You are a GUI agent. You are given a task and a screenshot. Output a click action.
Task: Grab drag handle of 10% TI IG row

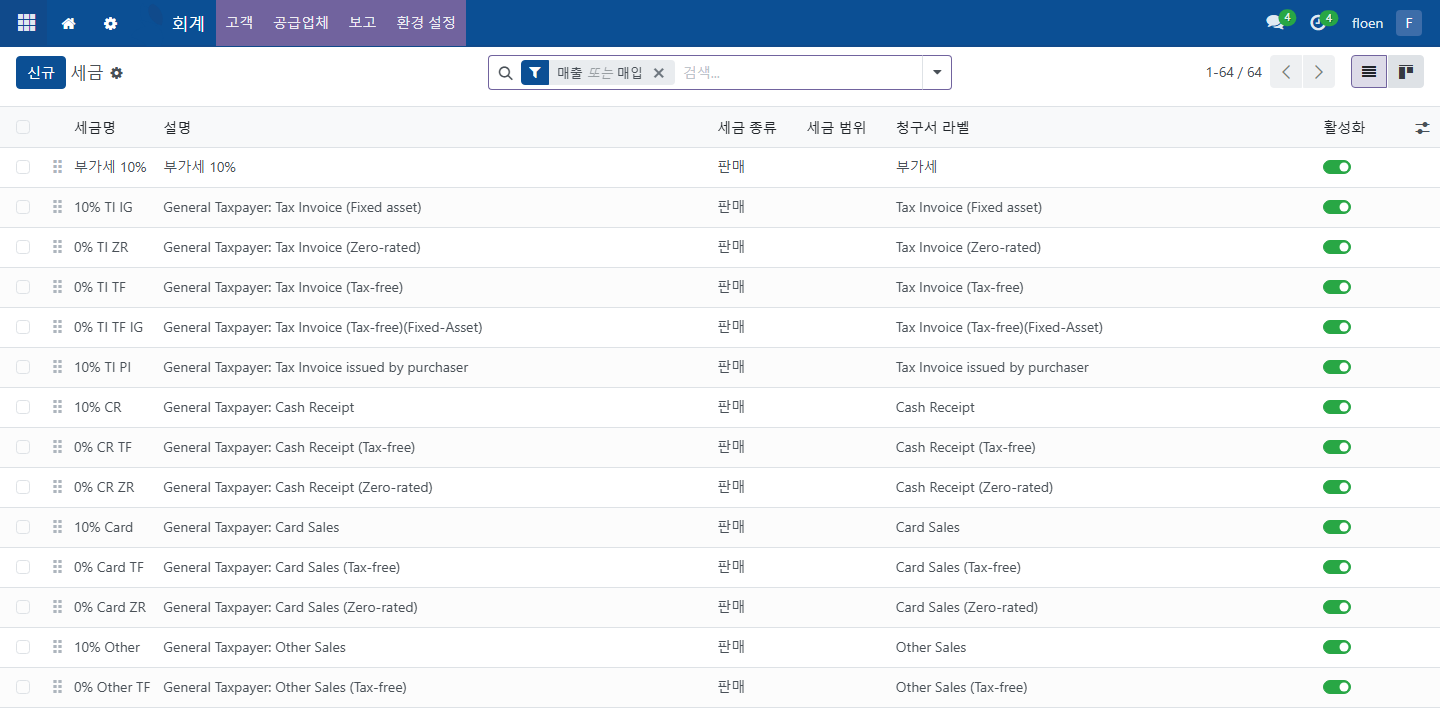(57, 207)
